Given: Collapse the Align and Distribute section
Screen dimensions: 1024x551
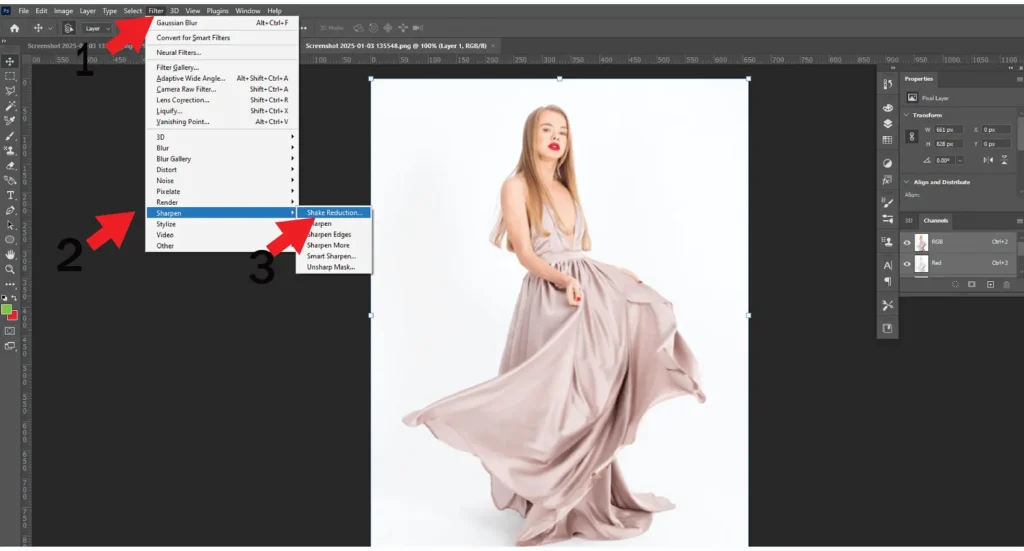Looking at the screenshot, I should (907, 182).
